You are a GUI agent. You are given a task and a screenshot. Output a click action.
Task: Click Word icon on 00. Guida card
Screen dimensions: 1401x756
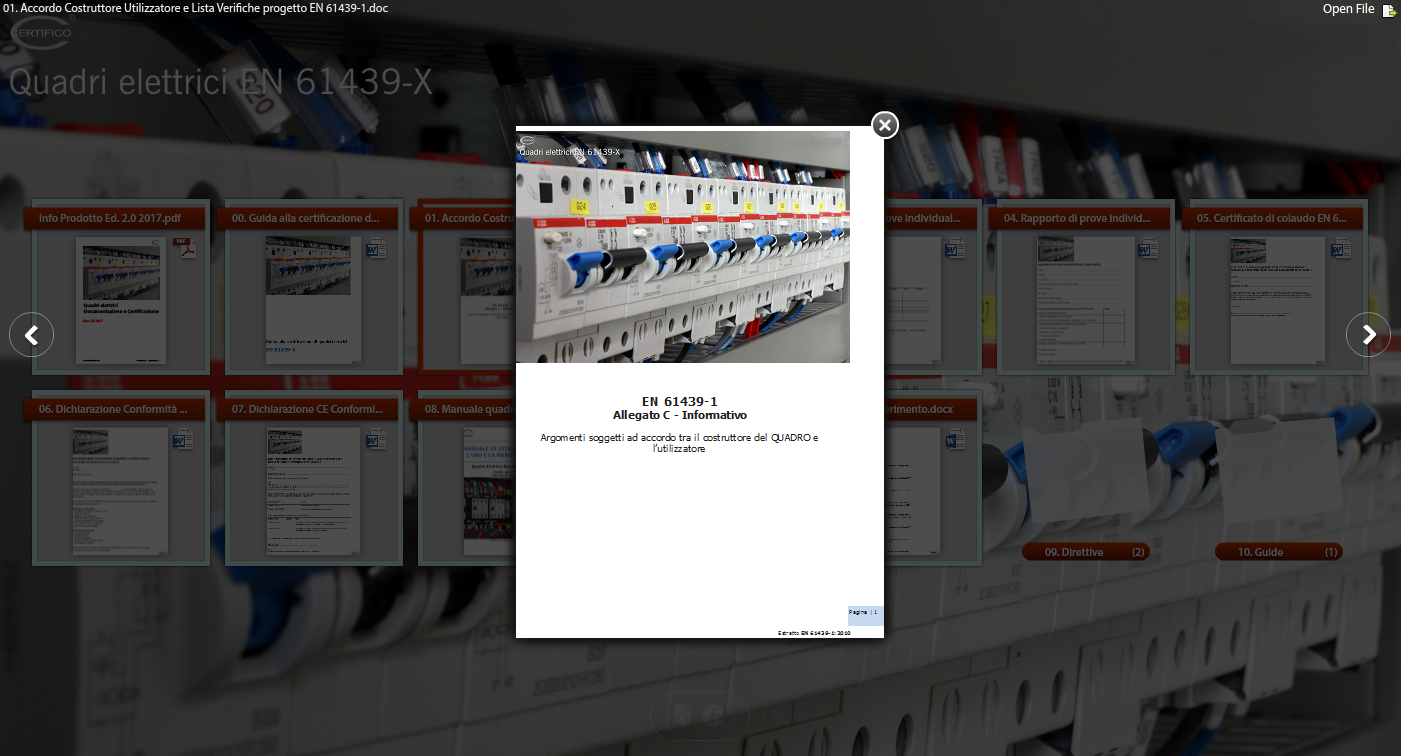[x=377, y=248]
